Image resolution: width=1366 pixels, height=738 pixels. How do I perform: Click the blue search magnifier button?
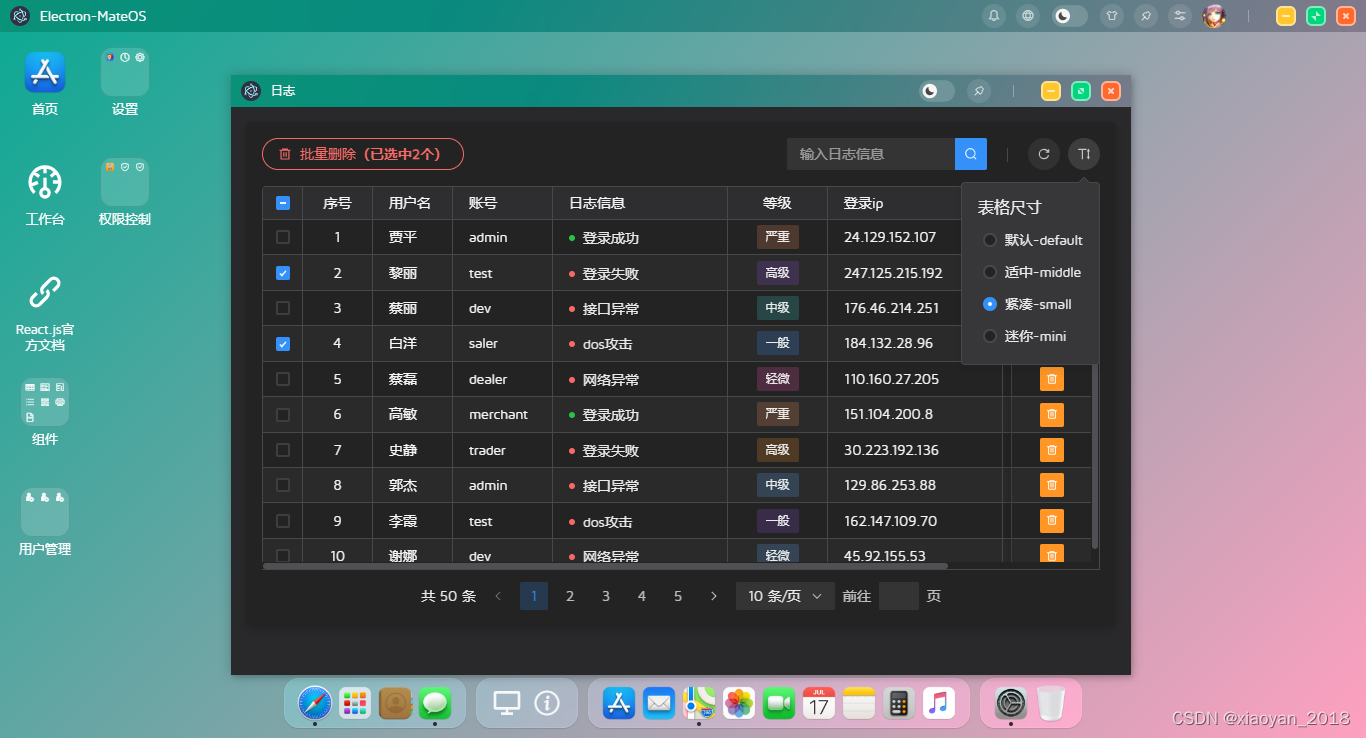971,154
